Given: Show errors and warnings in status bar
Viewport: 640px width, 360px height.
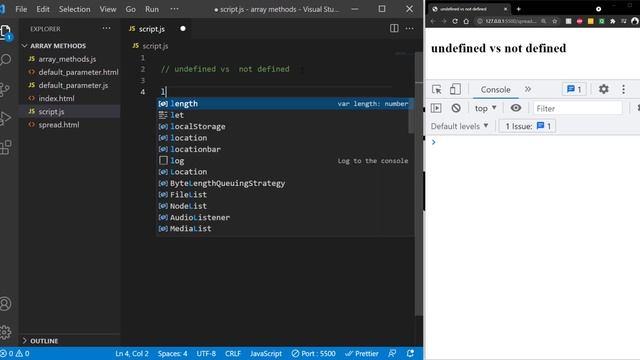Looking at the screenshot, I should coord(15,353).
